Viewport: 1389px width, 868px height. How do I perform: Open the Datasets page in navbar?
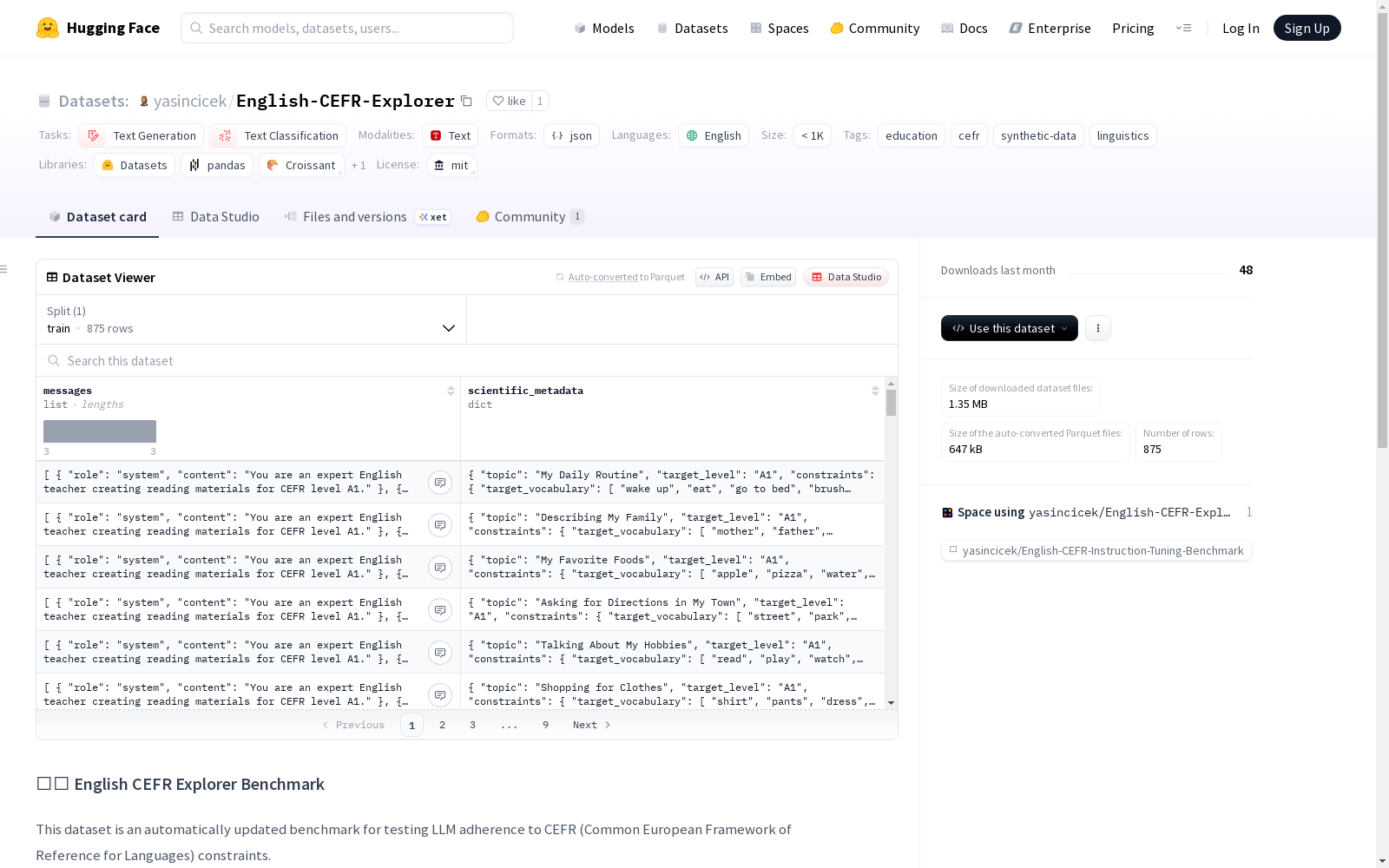pos(693,28)
